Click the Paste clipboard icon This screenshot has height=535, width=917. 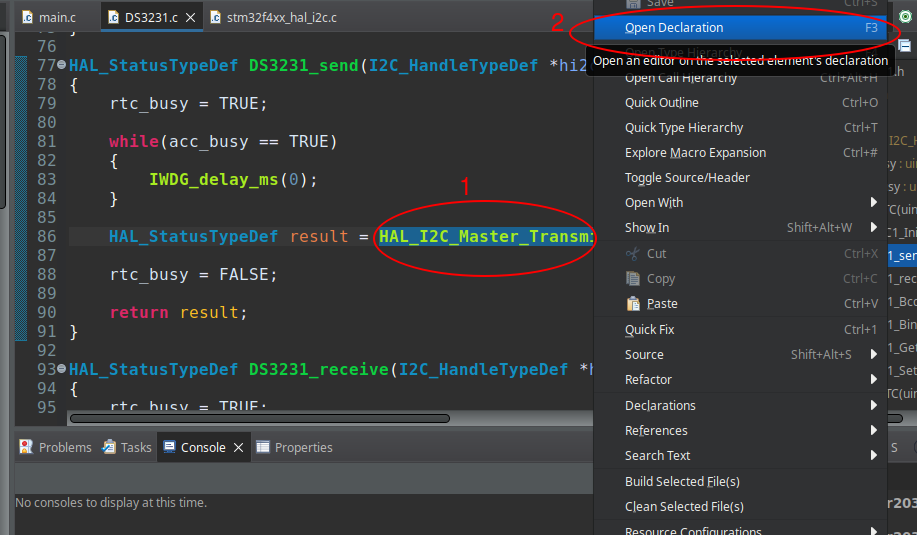(633, 303)
